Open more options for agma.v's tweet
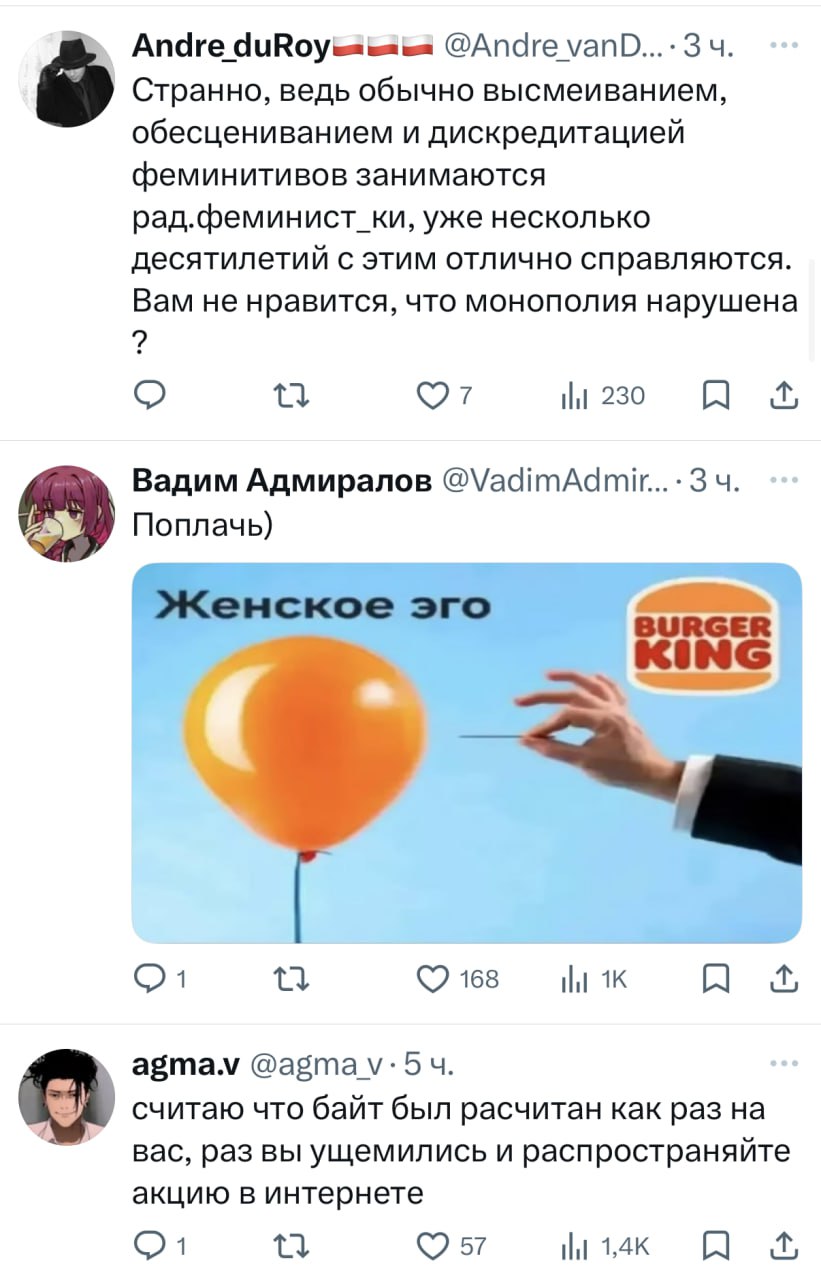 785,1064
